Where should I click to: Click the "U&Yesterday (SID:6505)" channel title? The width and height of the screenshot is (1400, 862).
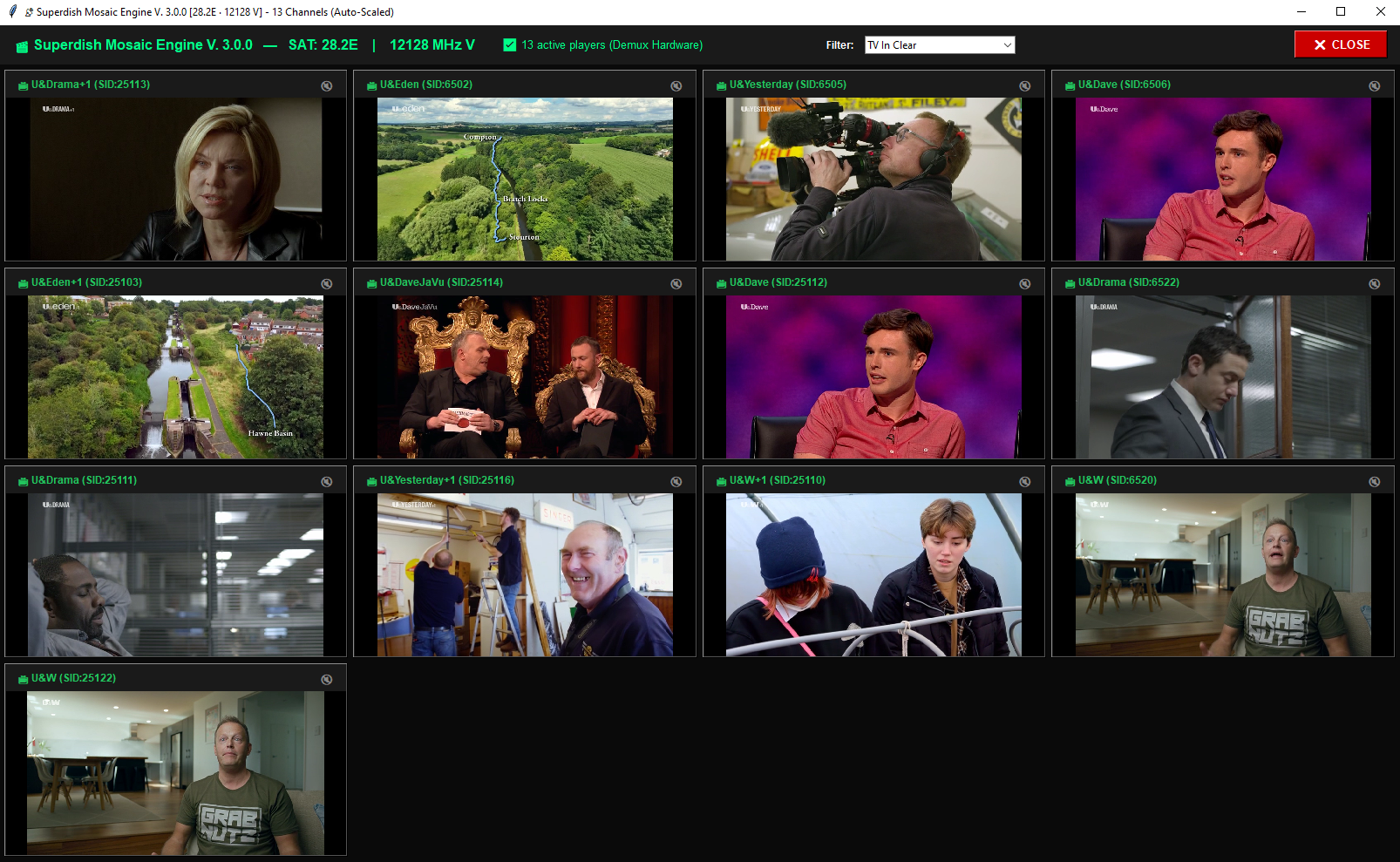point(788,85)
